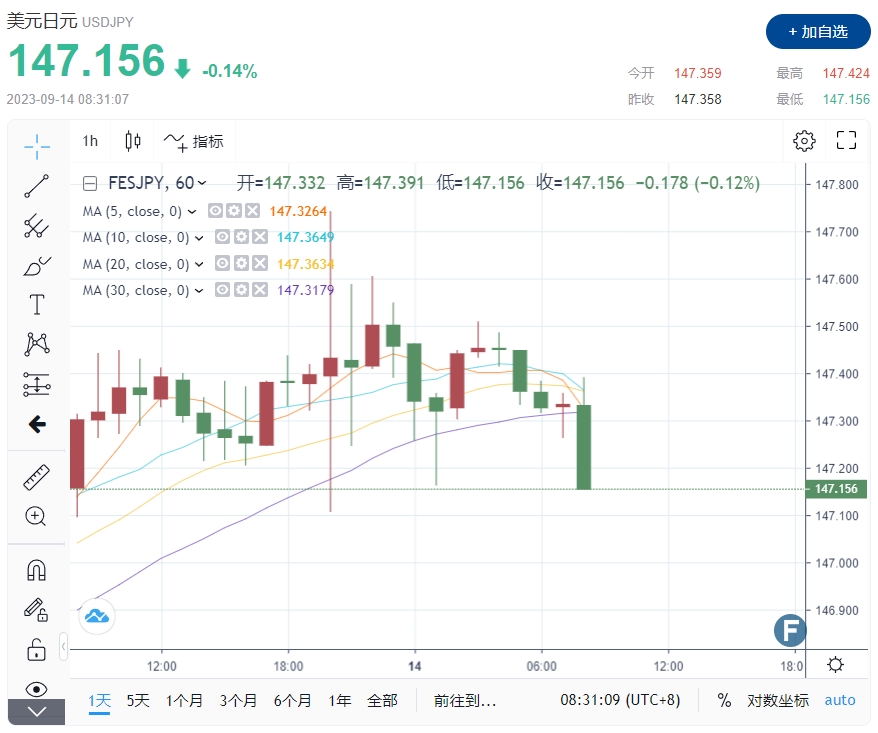Select the 3个月 time range
This screenshot has height=733, width=878.
238,700
